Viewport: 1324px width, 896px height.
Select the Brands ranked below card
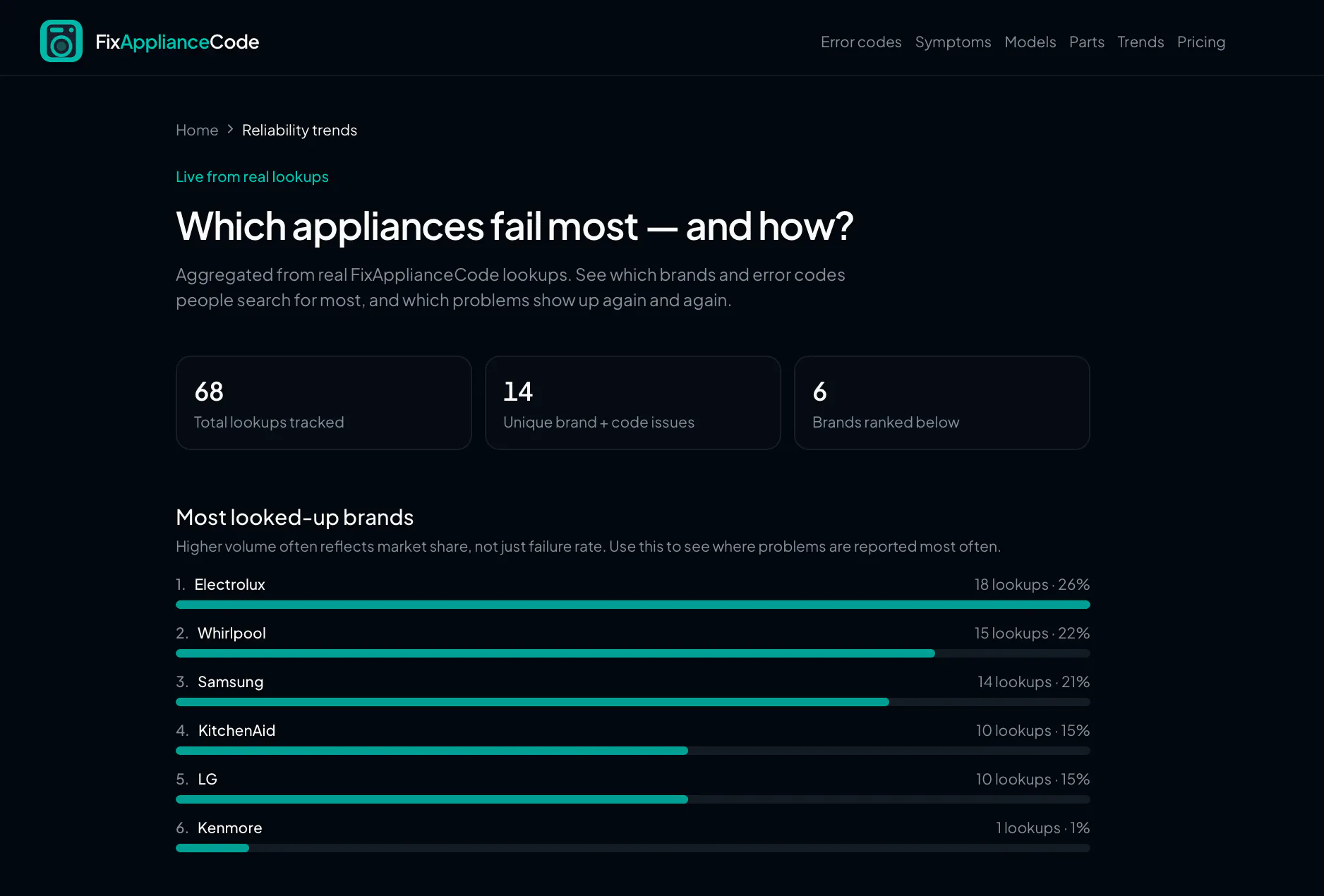click(x=942, y=403)
